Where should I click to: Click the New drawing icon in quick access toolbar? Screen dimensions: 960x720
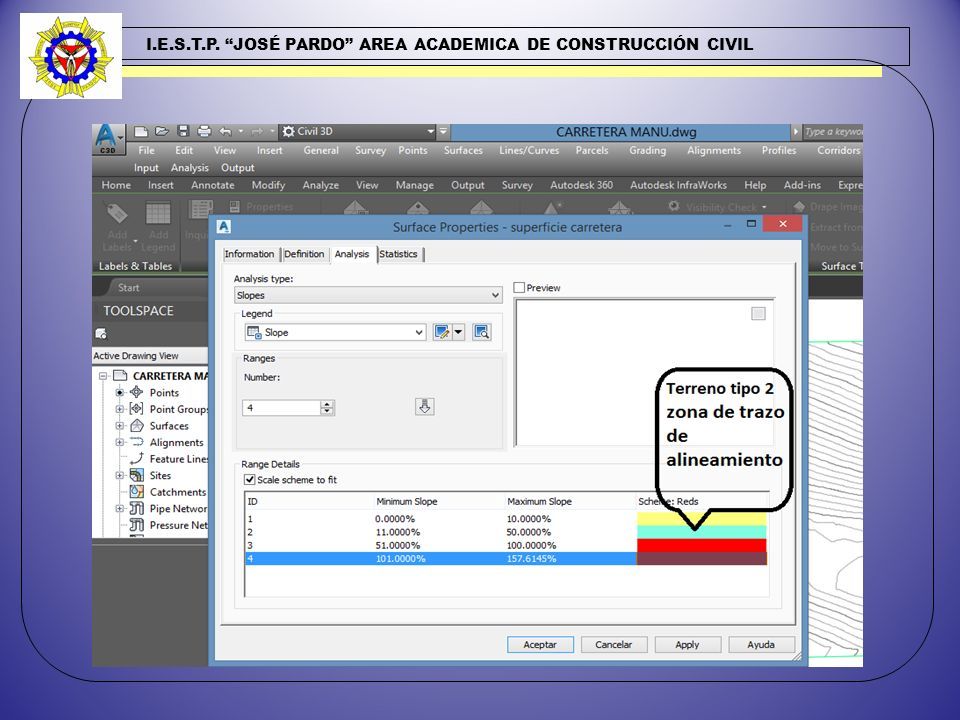click(141, 131)
